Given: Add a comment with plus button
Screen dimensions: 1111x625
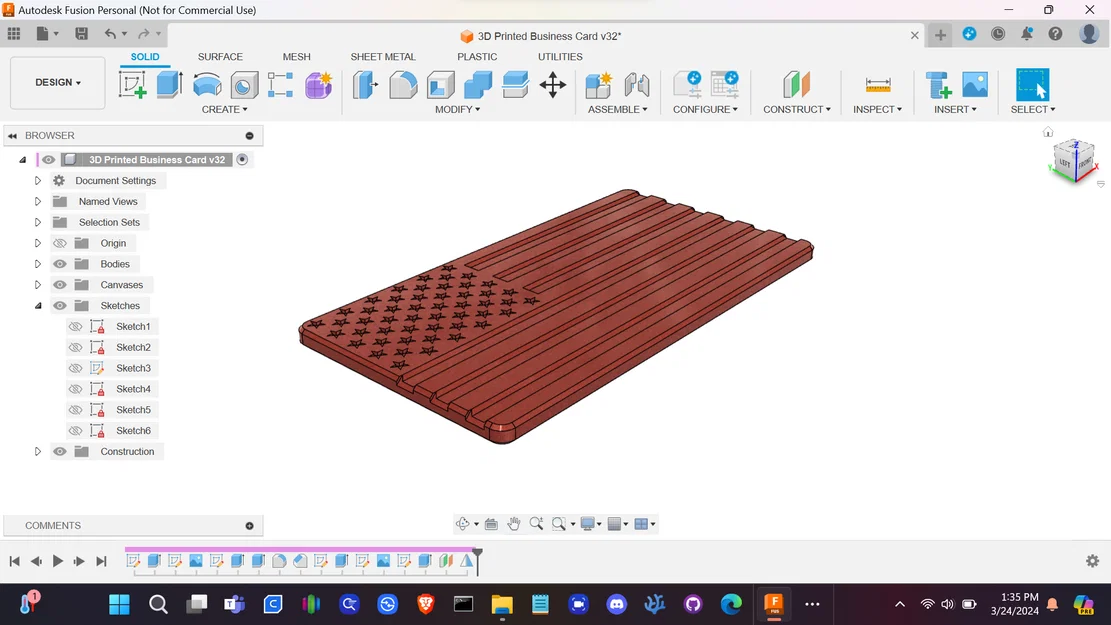Looking at the screenshot, I should point(249,526).
